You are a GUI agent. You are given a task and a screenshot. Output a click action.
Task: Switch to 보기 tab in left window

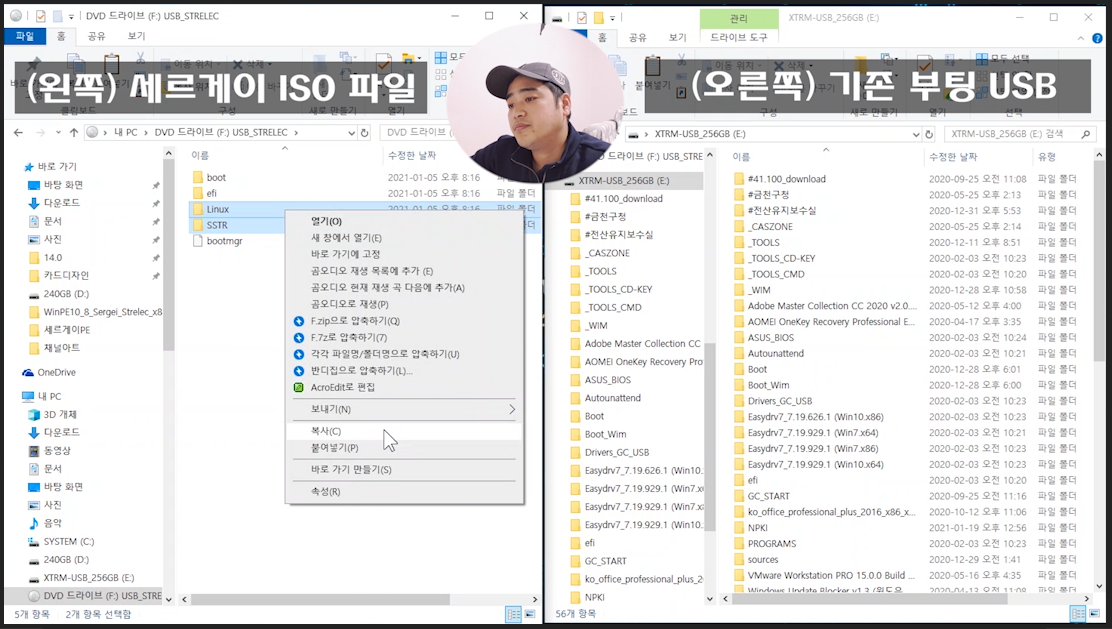(x=136, y=36)
